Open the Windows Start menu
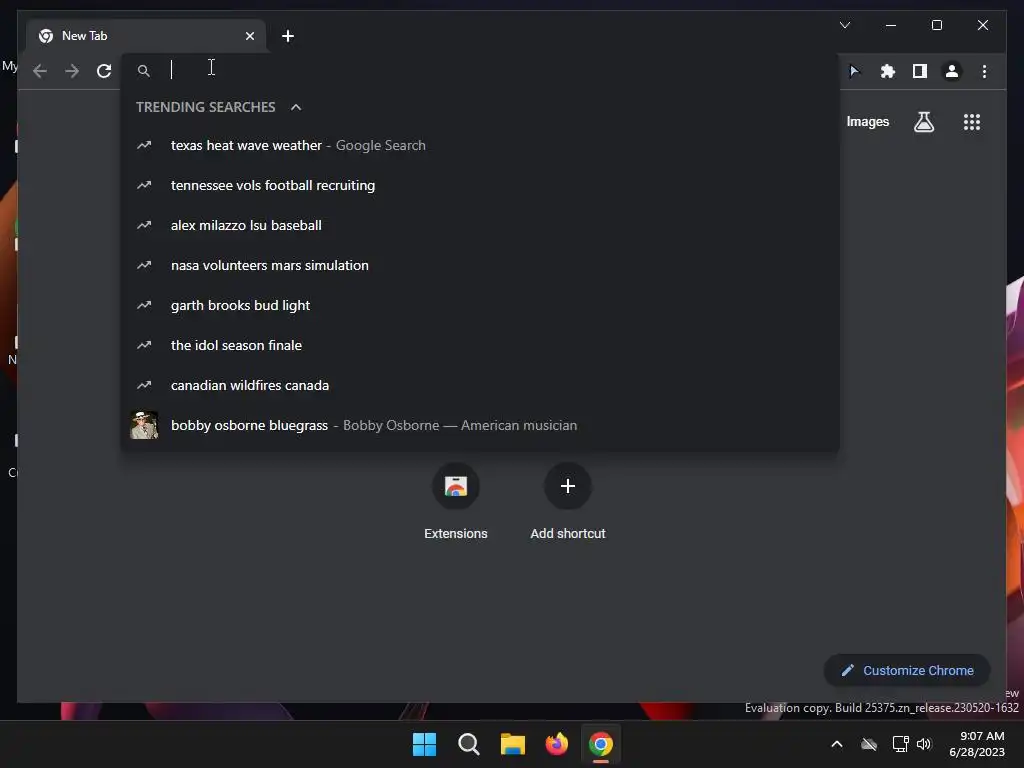This screenshot has width=1024, height=768. 424,744
